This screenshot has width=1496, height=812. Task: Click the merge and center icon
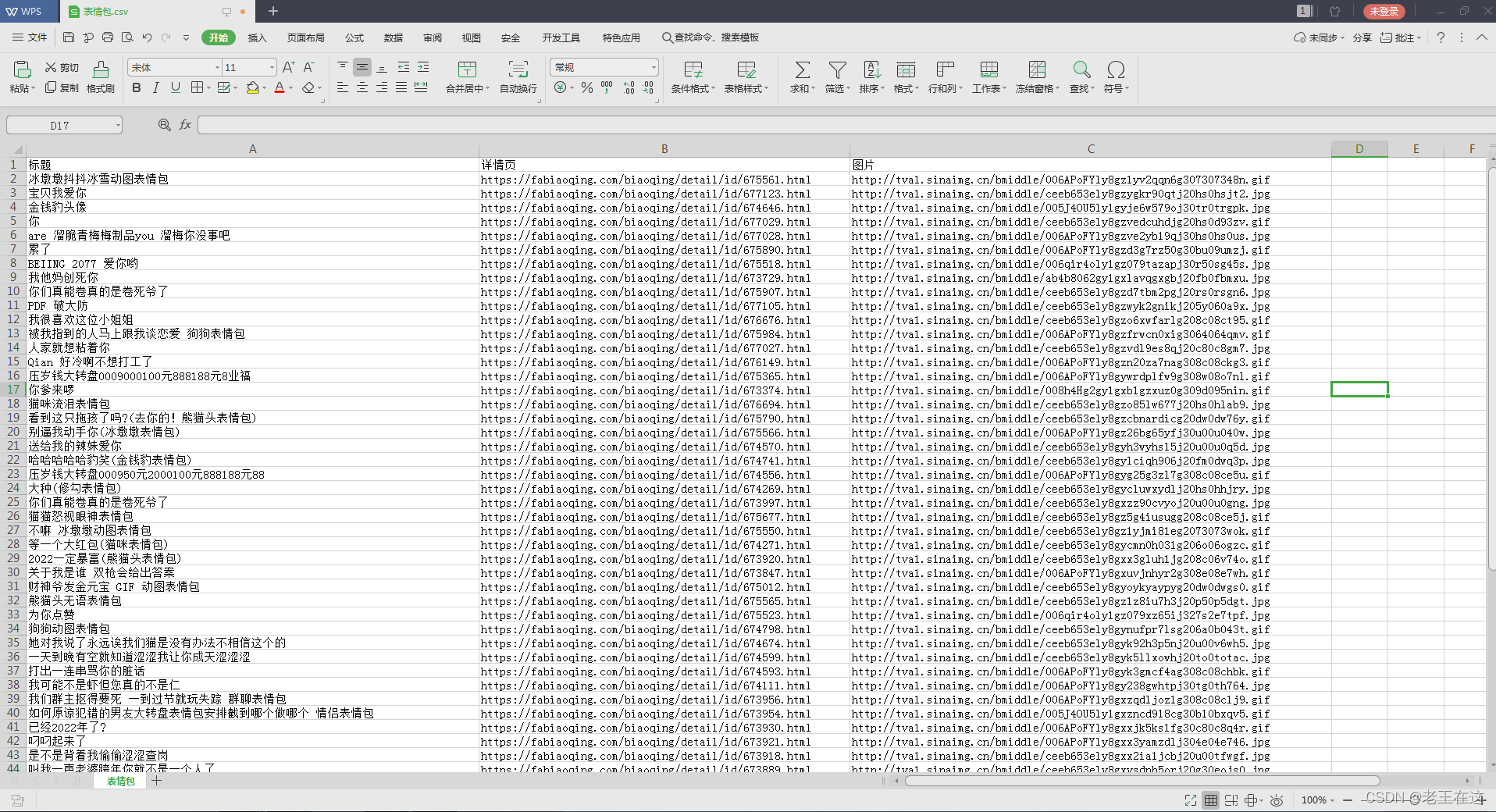point(467,69)
